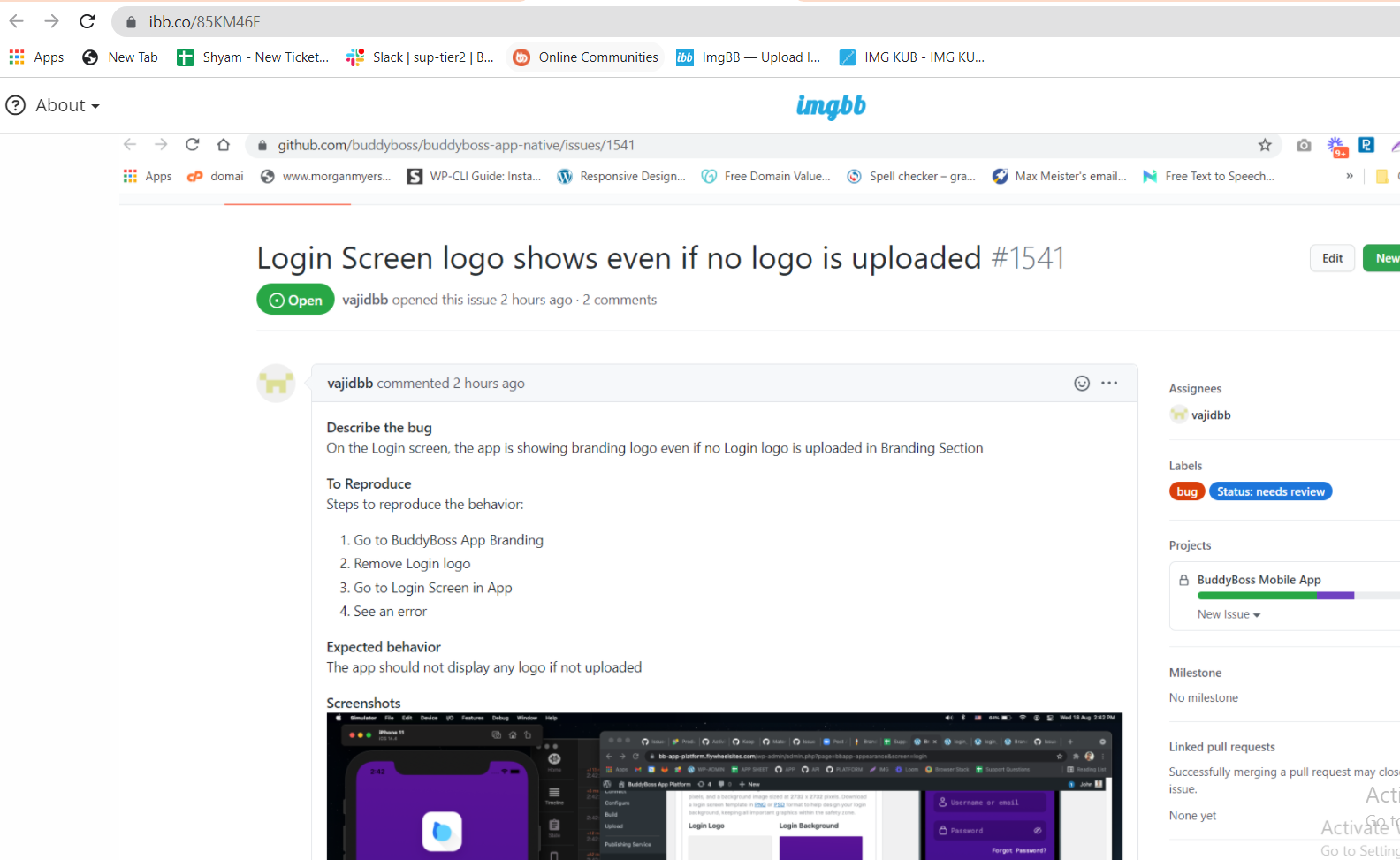Click vajidbb avatar beside the comment
1400x860 pixels.
(x=276, y=384)
